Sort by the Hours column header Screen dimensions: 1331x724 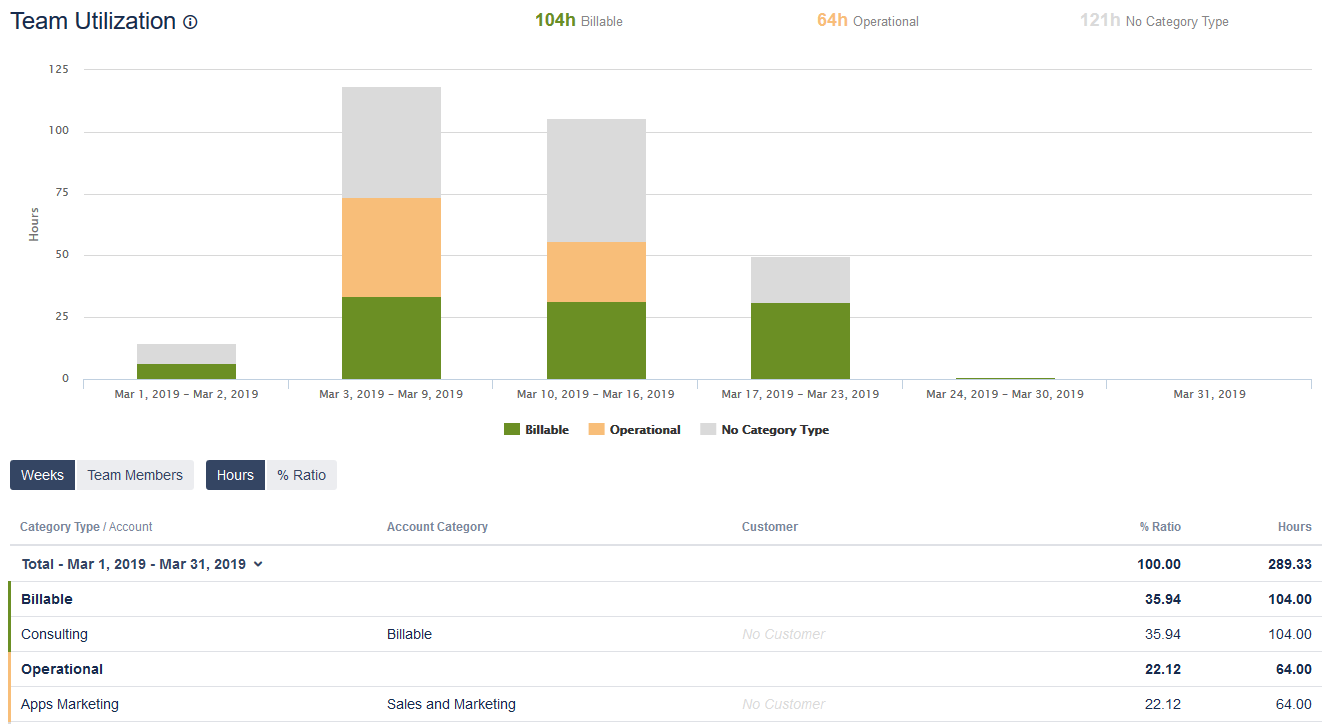click(1294, 526)
